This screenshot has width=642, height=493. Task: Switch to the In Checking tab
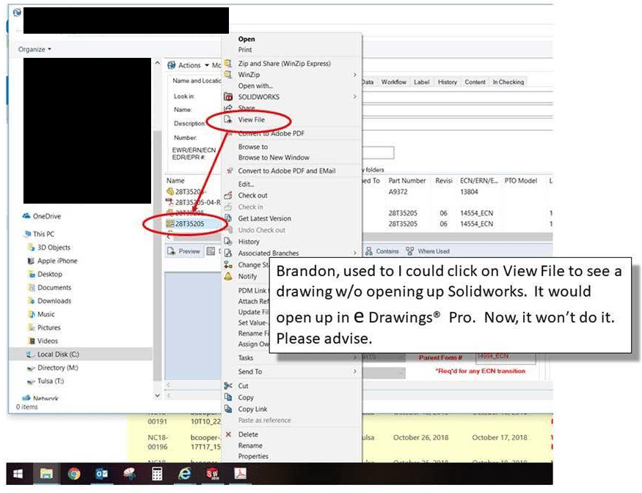[x=508, y=82]
